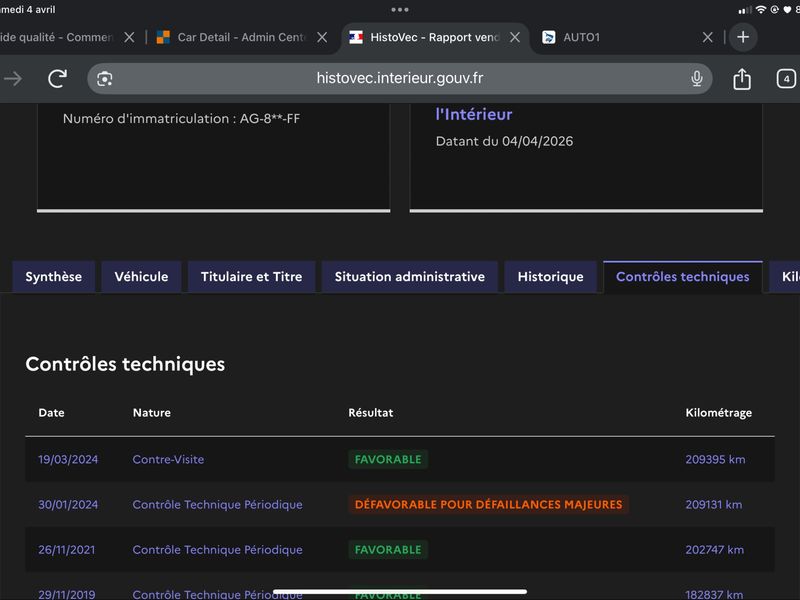Viewport: 800px width, 600px height.
Task: Click the multitasking three-dots at top
Action: (x=400, y=9)
